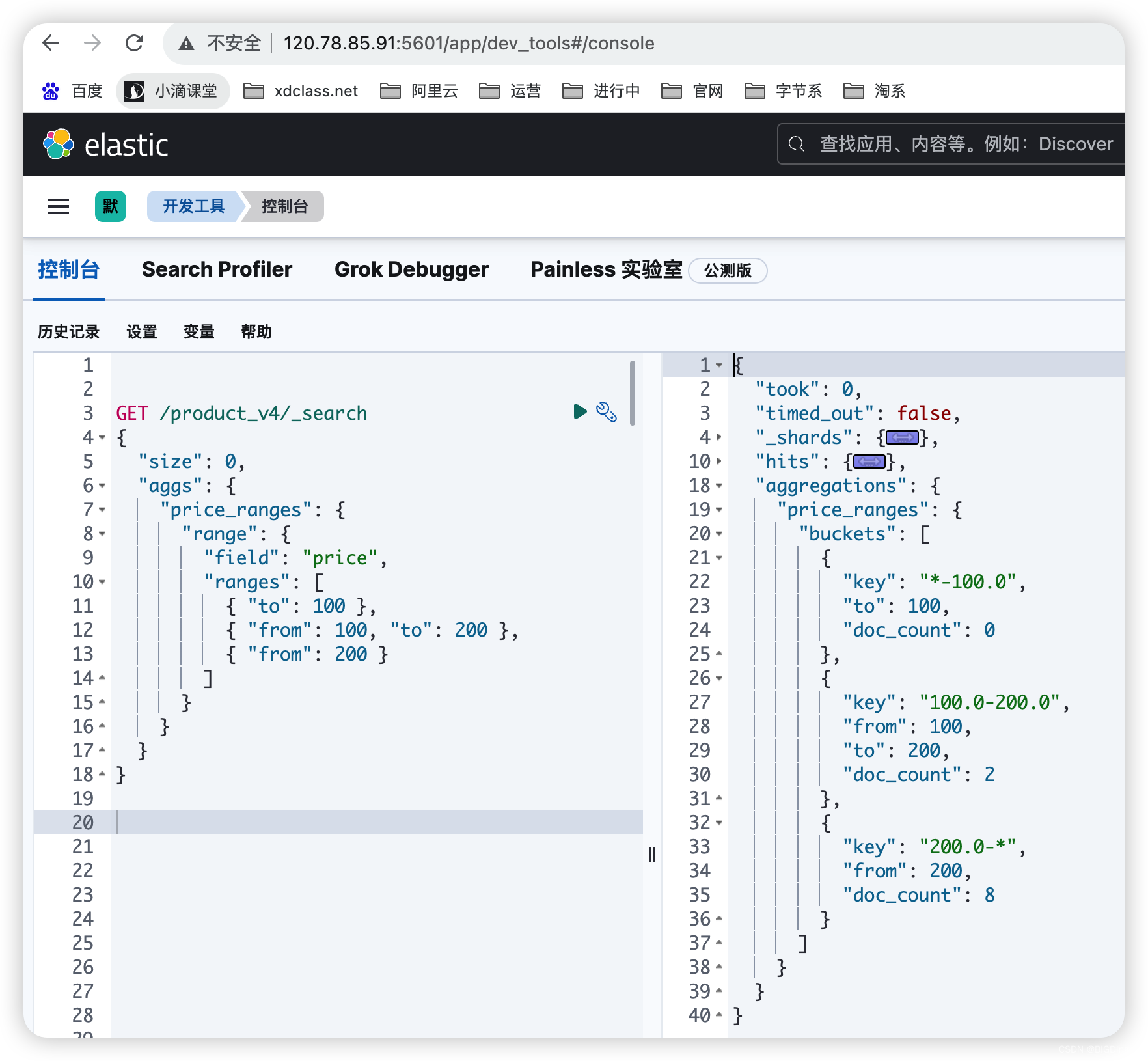Click the elastic logo
The height and width of the screenshot is (1061, 1148).
105,145
